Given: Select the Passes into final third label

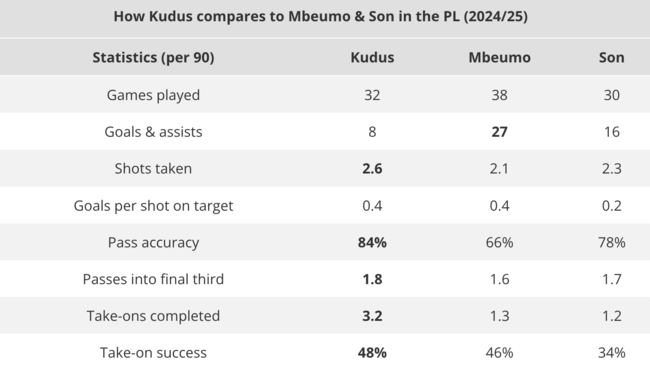Looking at the screenshot, I should click(153, 279).
